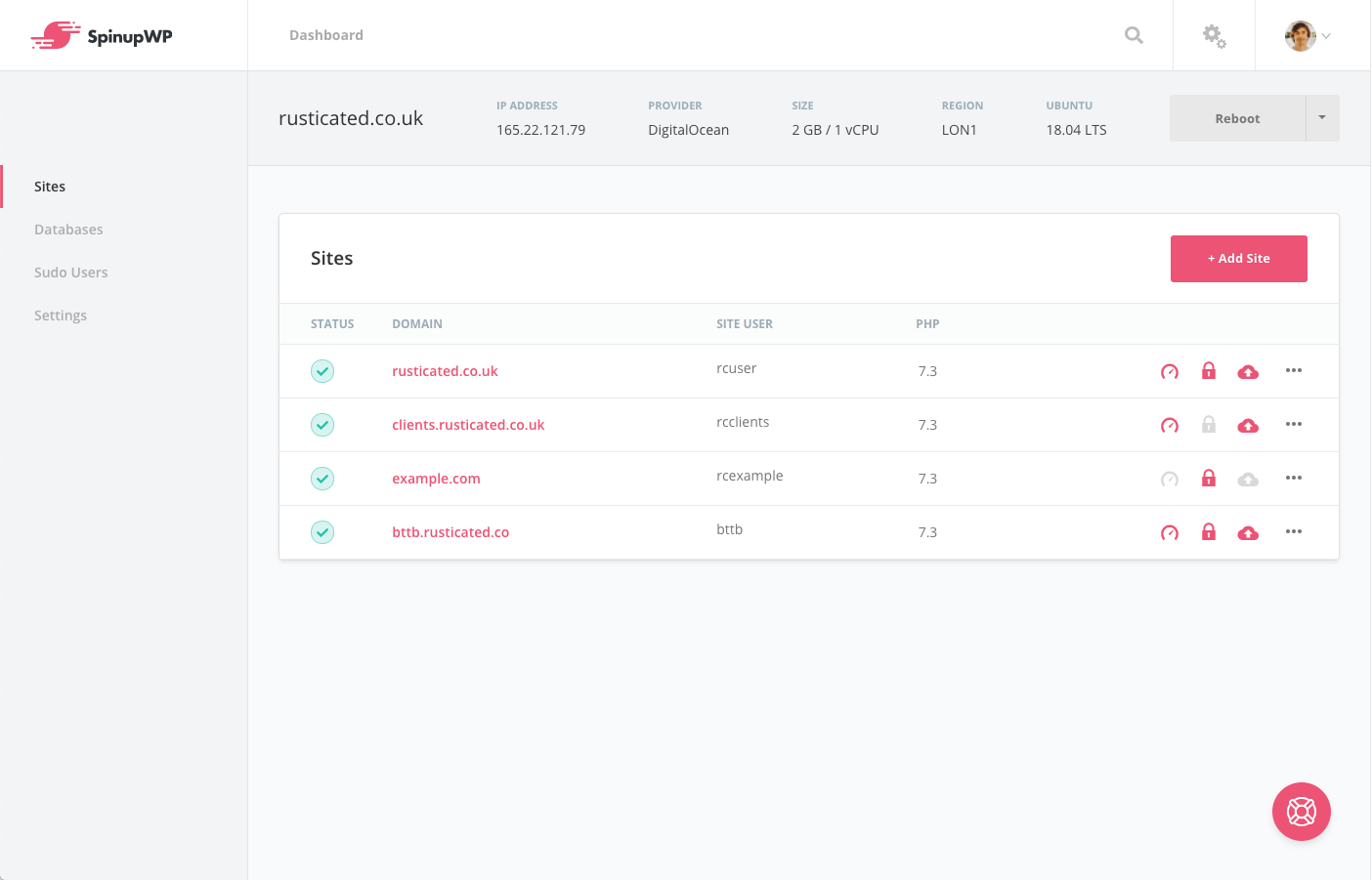Open more actions menu for example.com
Viewport: 1372px width, 880px height.
[x=1294, y=478]
